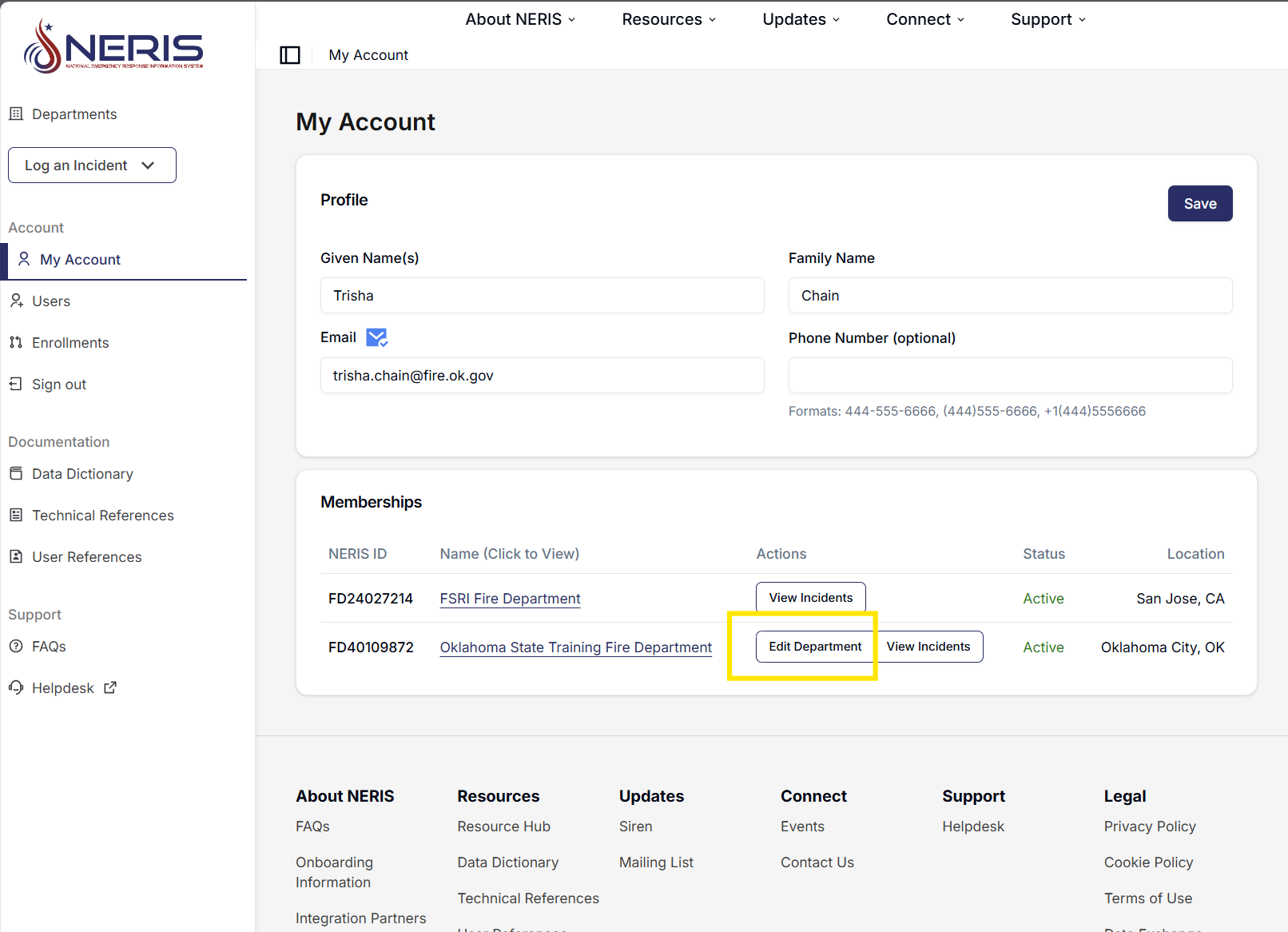Click the Departments building icon

point(16,114)
